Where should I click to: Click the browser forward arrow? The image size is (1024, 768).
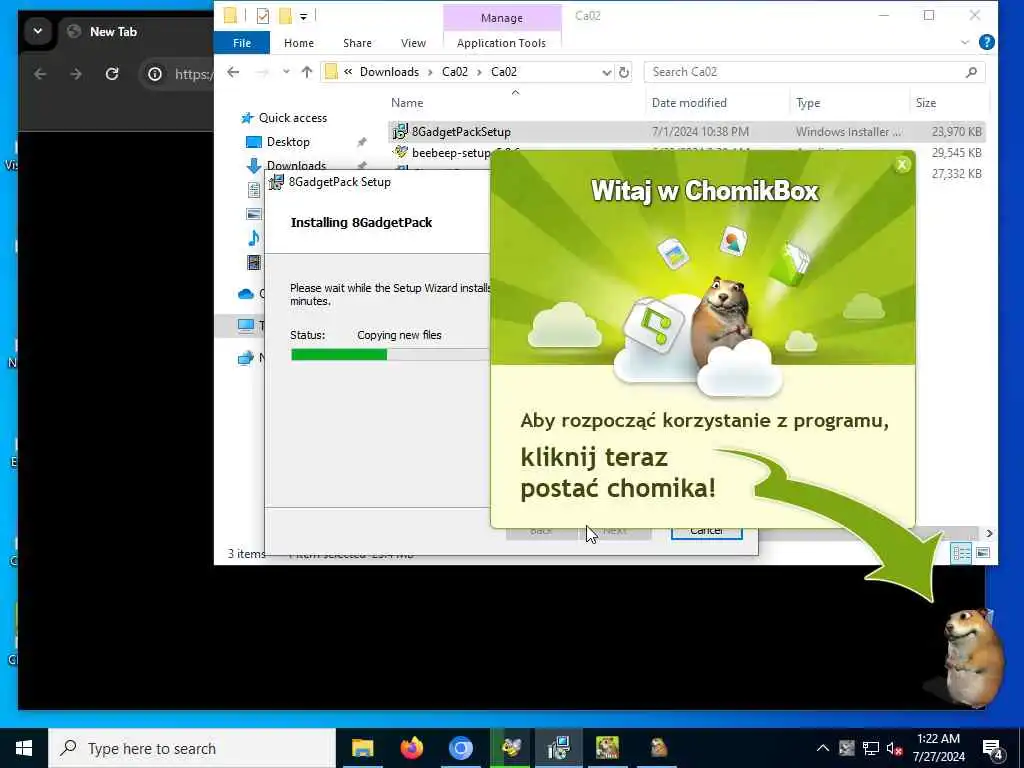click(76, 74)
